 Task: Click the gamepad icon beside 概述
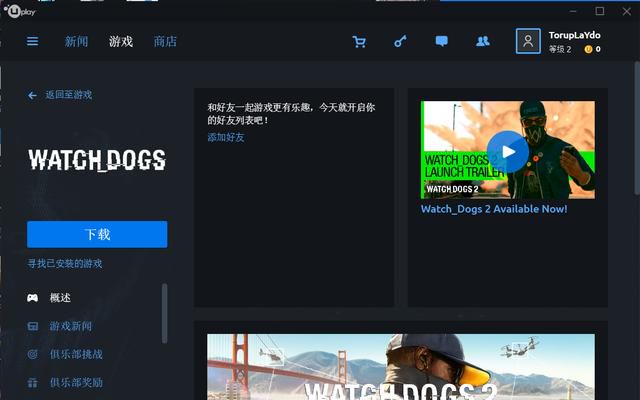pos(33,298)
